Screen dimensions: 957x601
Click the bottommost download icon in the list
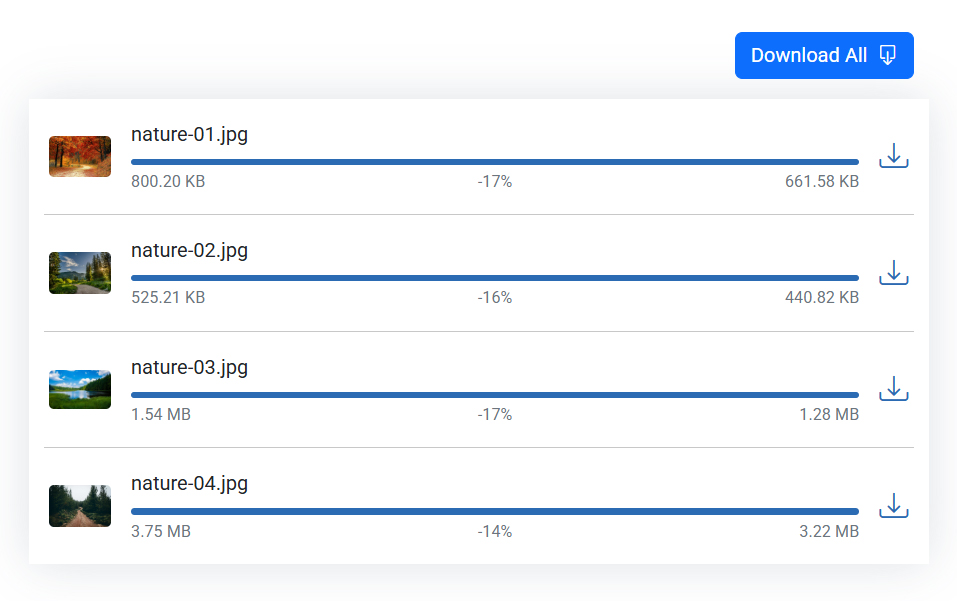tap(893, 506)
